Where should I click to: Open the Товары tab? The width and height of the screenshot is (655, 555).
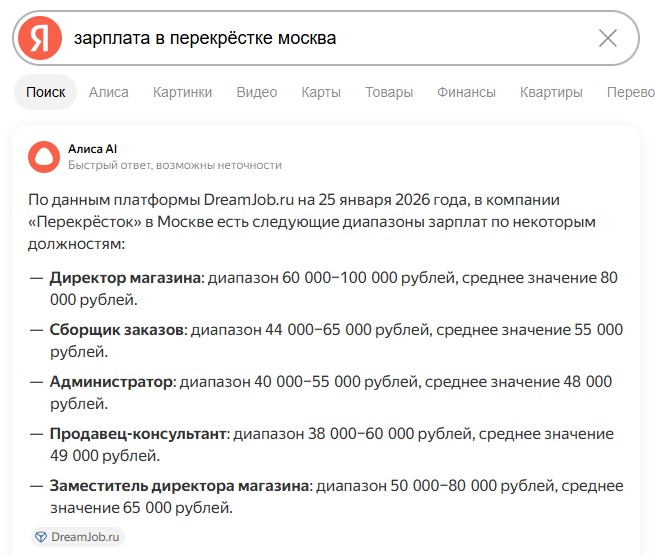(x=389, y=92)
